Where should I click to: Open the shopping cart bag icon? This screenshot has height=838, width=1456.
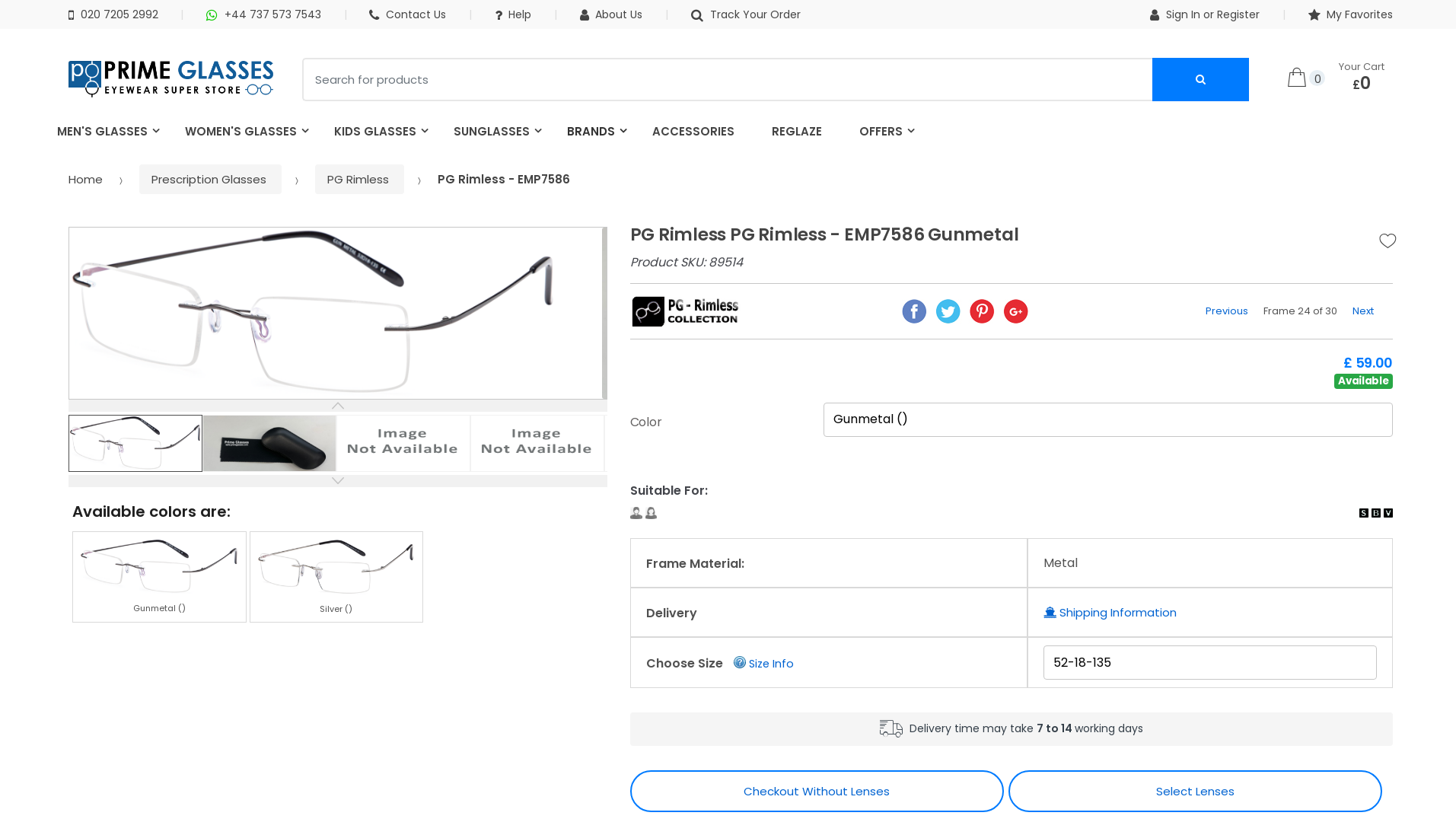pyautogui.click(x=1297, y=78)
